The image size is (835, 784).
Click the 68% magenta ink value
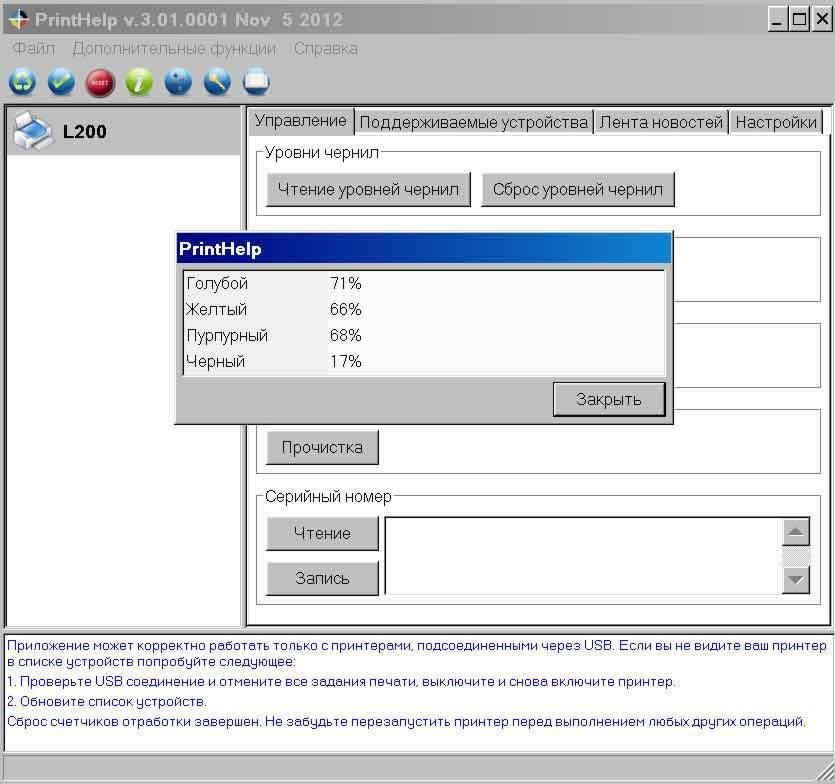(346, 336)
